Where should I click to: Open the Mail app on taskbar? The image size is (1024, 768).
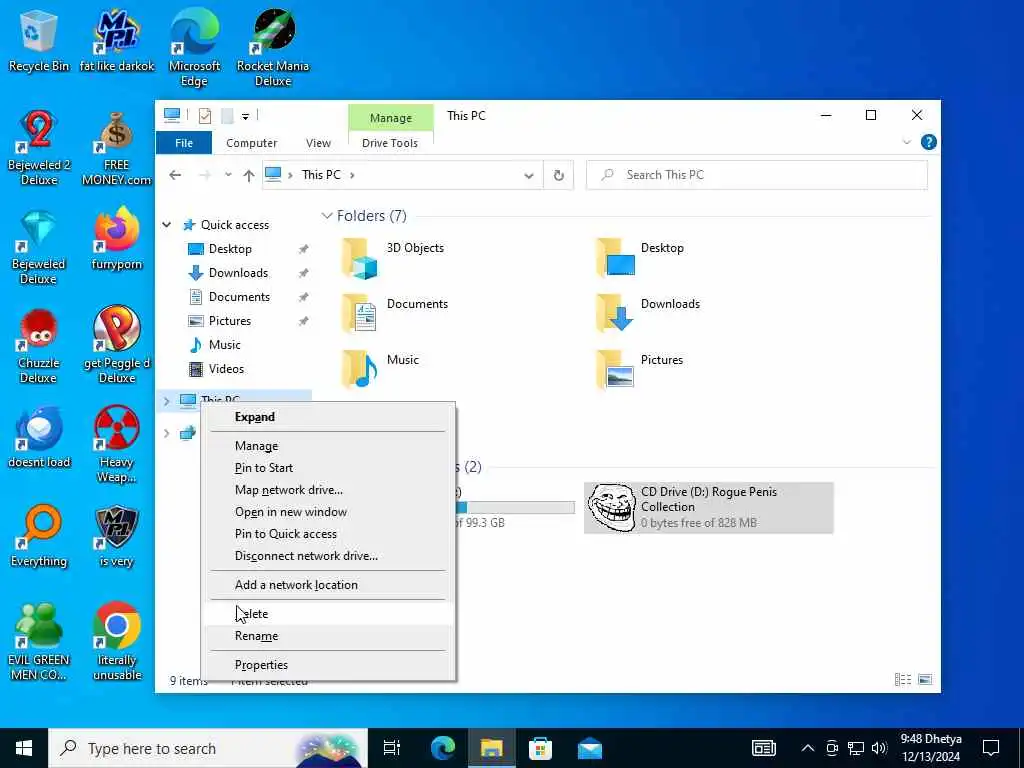590,748
